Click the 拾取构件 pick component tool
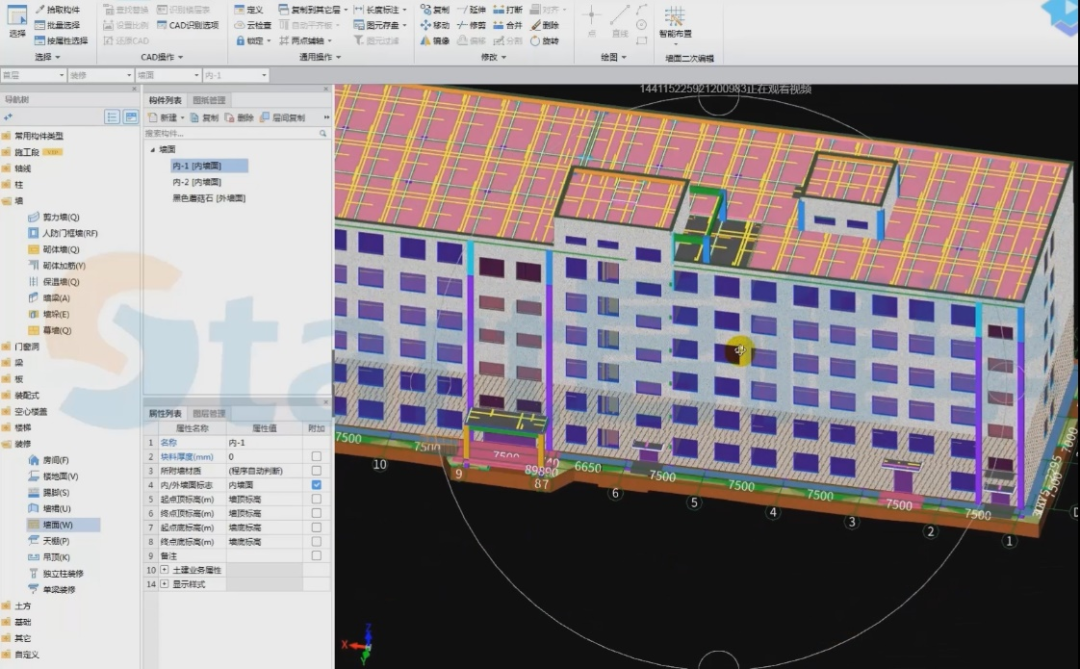The image size is (1080, 669). click(x=58, y=10)
